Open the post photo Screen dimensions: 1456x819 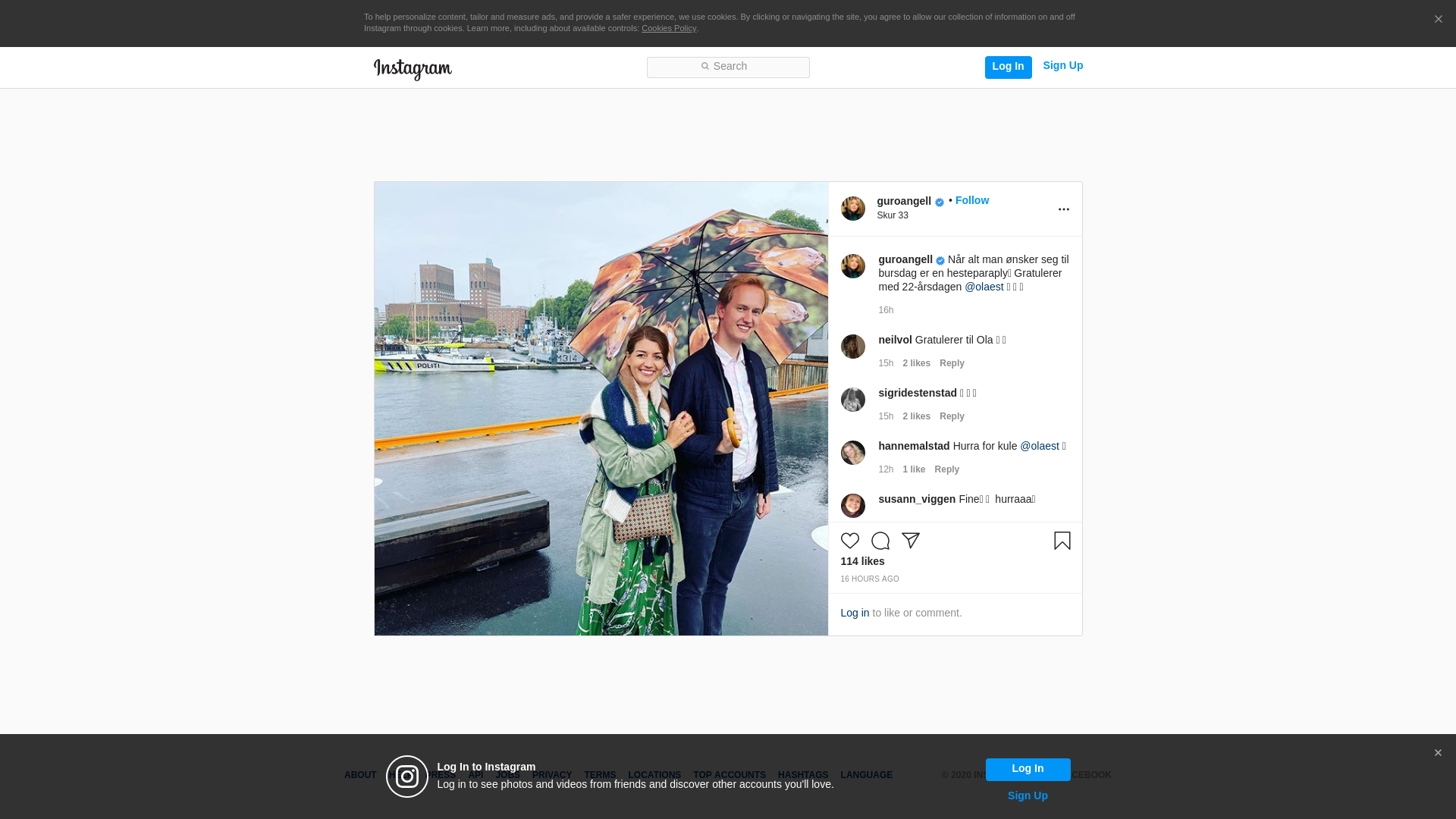[601, 409]
